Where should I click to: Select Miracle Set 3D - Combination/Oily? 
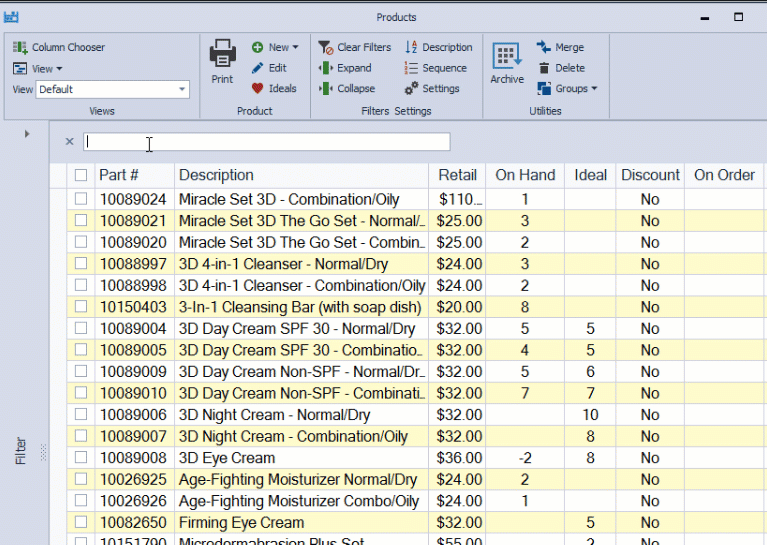coord(289,200)
